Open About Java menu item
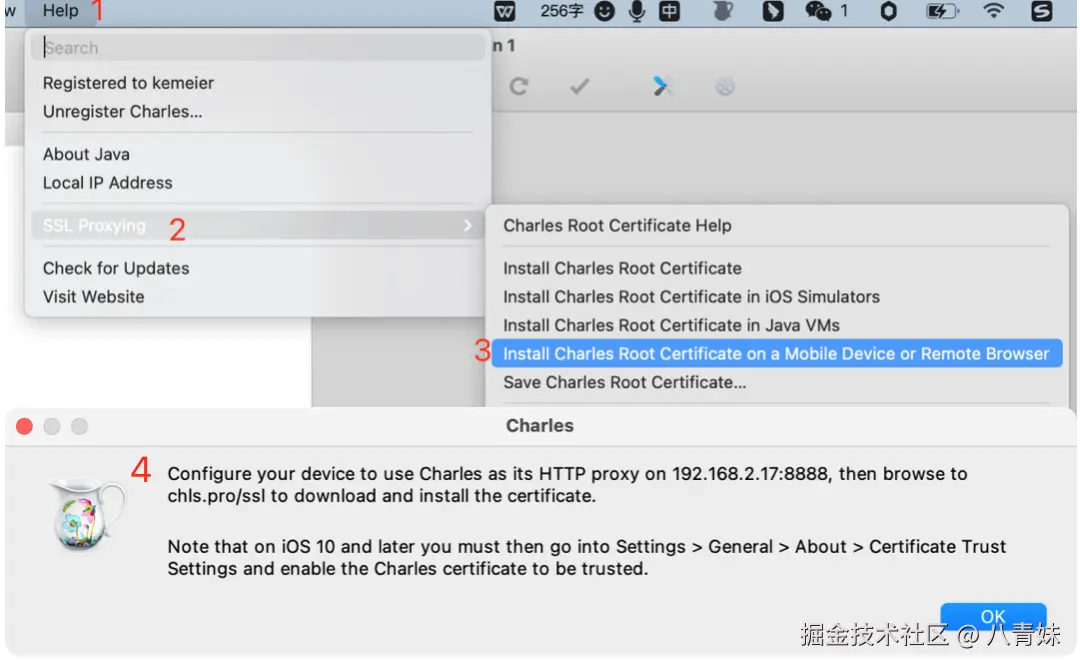 pos(86,154)
